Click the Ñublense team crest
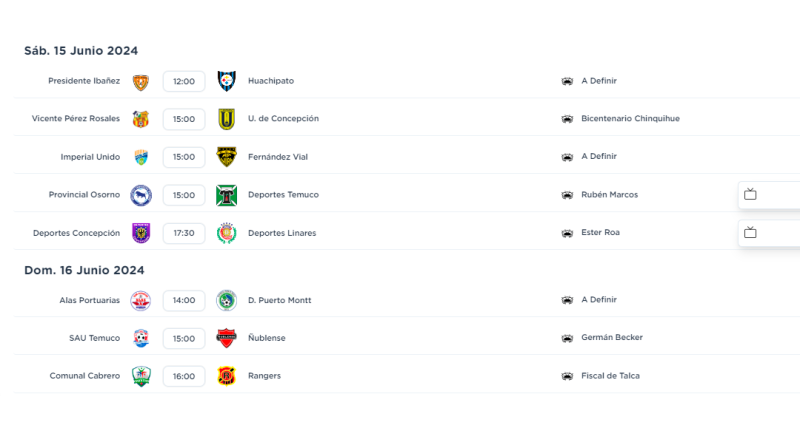 226,338
